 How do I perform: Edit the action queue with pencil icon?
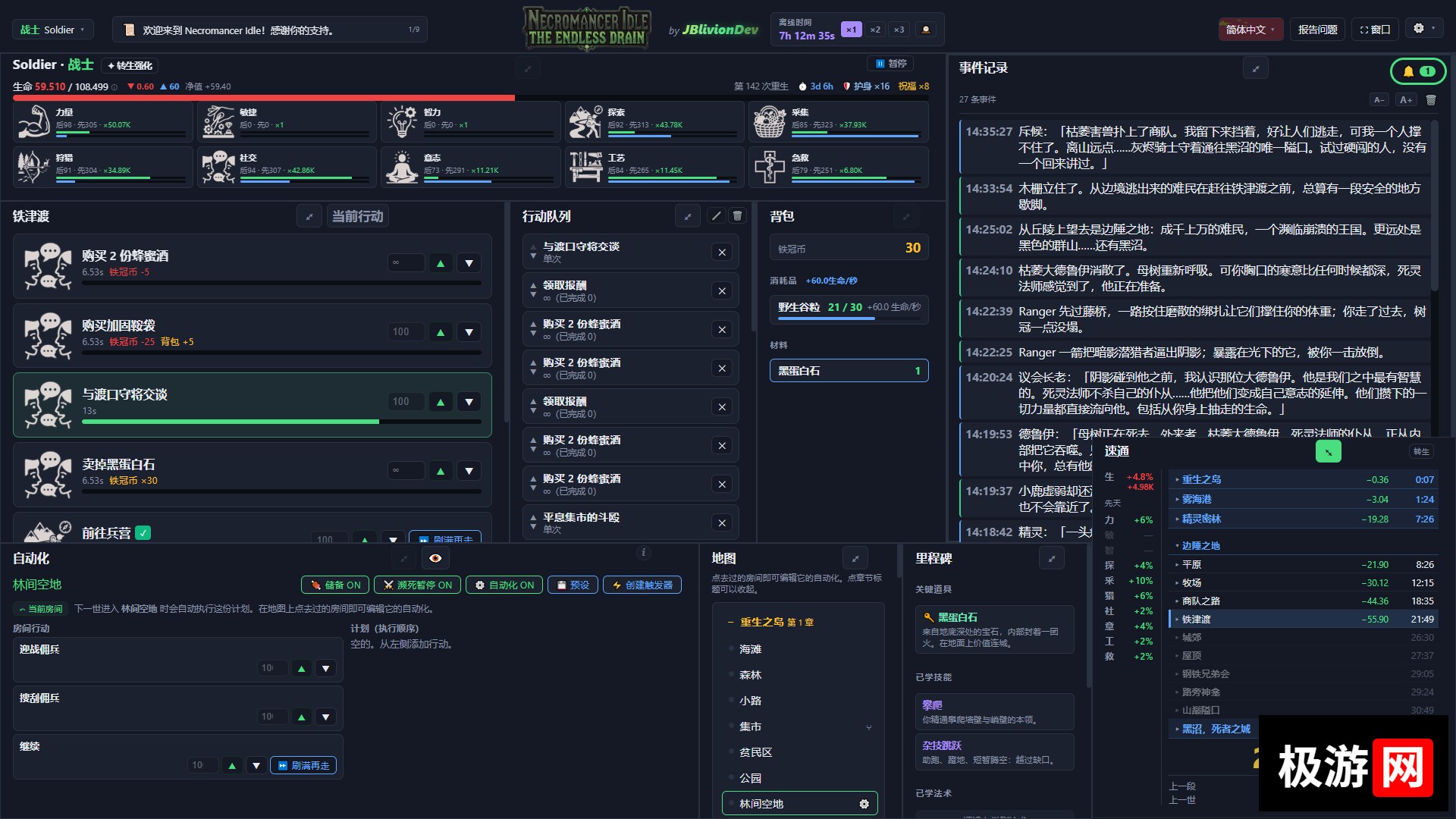click(716, 216)
